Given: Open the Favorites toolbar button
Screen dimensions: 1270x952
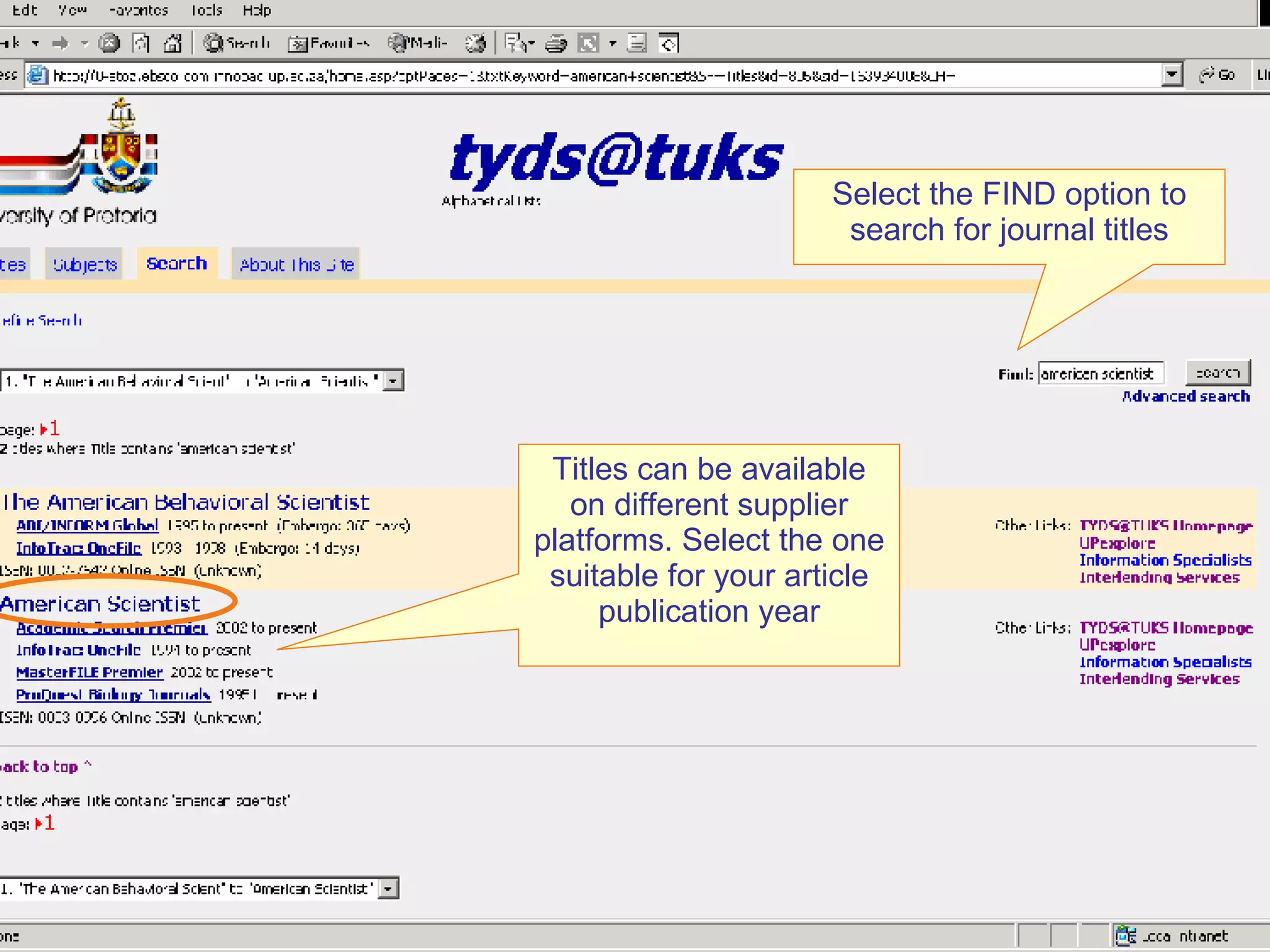Looking at the screenshot, I should pyautogui.click(x=328, y=43).
